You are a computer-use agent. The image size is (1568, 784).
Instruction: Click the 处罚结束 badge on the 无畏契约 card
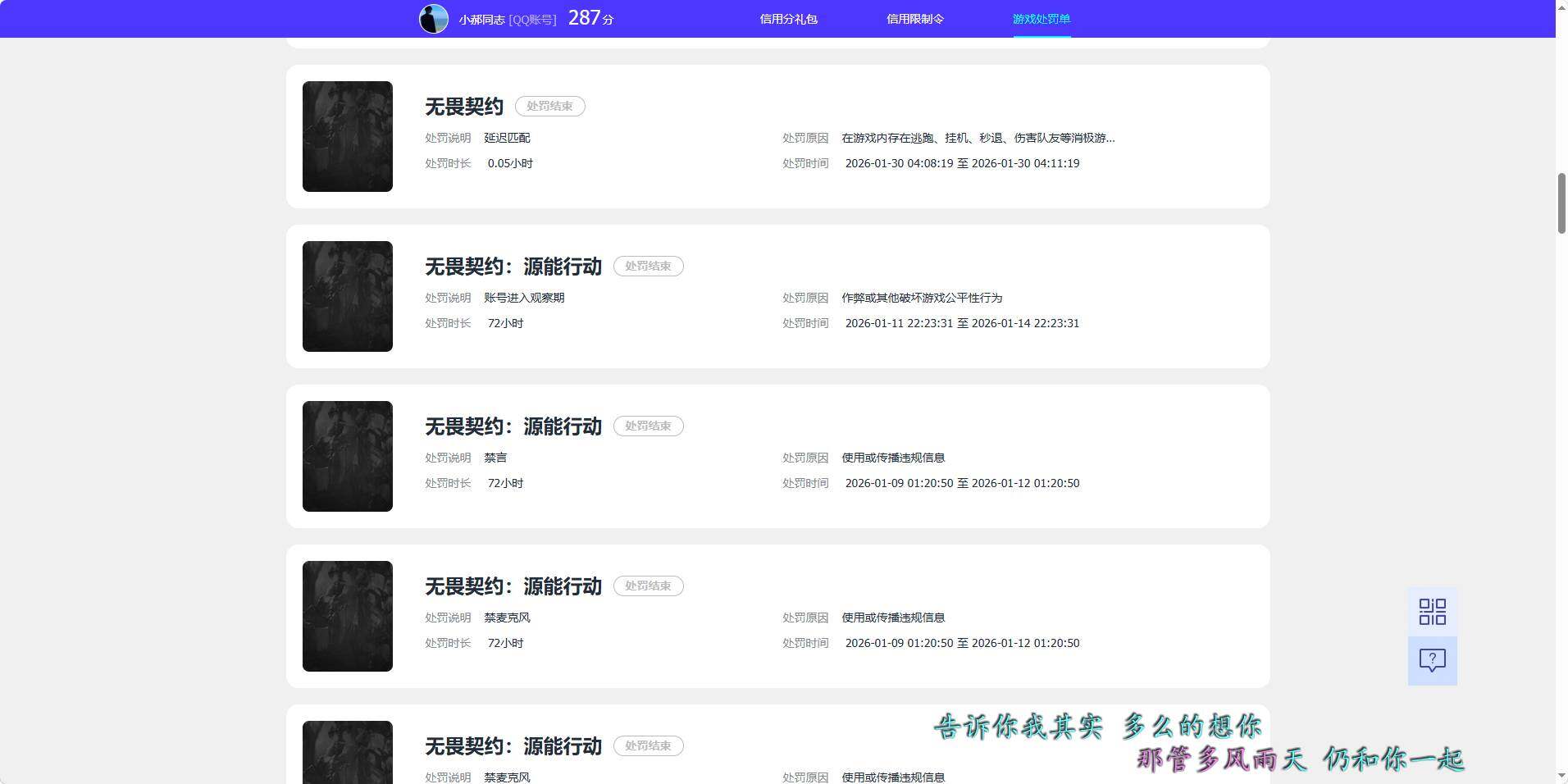pyautogui.click(x=549, y=106)
